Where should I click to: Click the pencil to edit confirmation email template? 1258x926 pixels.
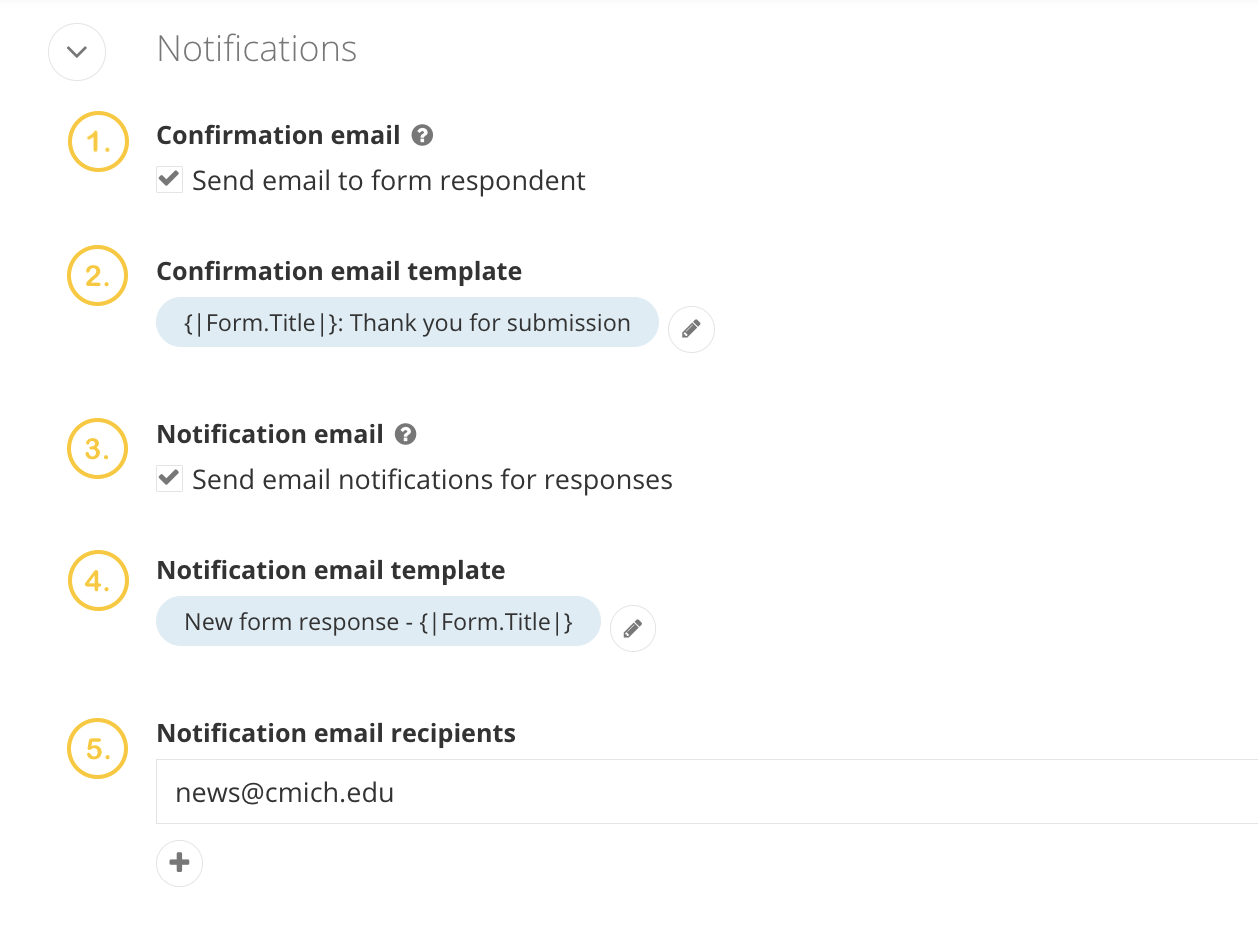coord(691,328)
